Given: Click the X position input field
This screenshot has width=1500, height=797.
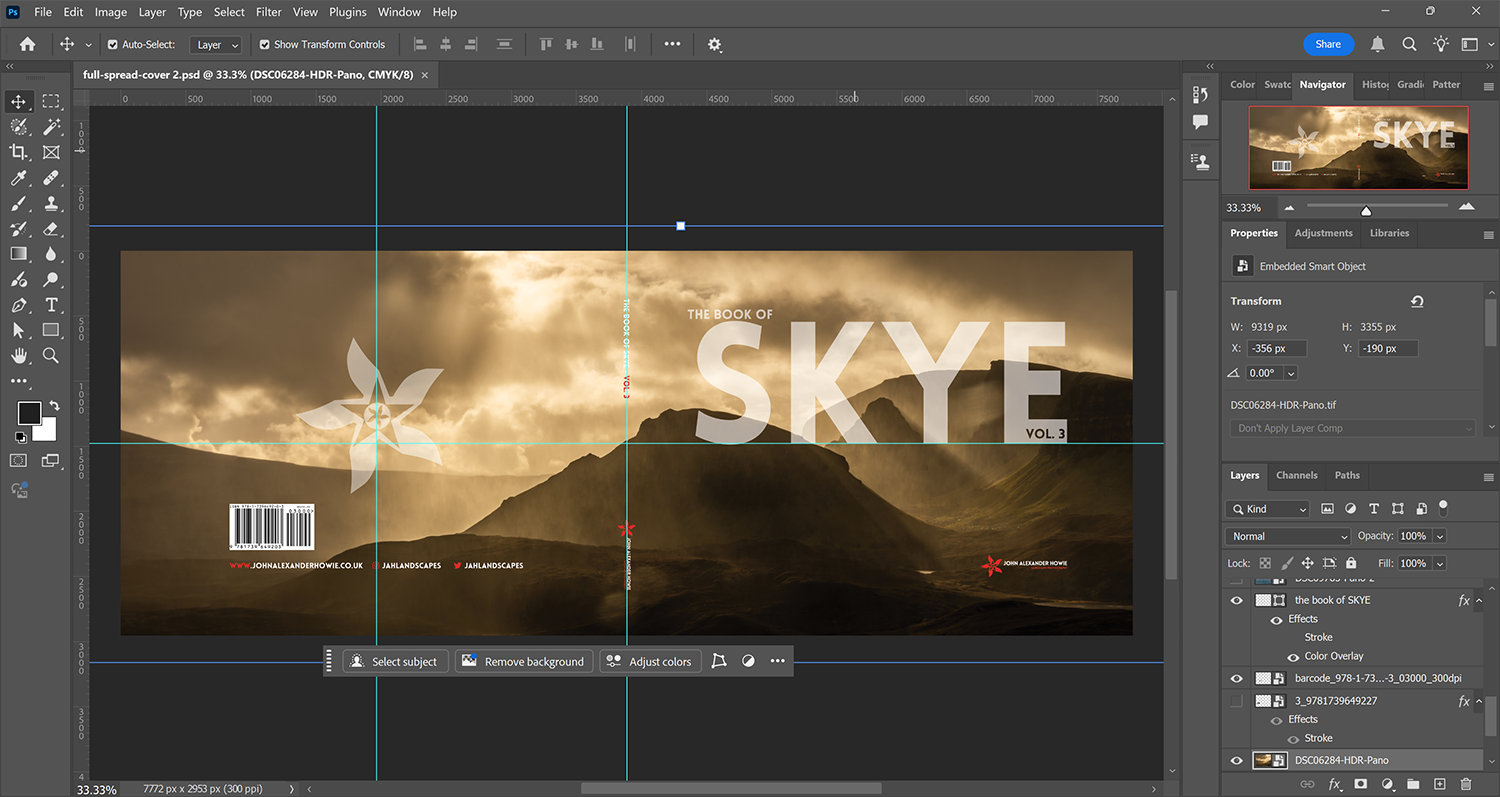Looking at the screenshot, I should [x=1276, y=349].
